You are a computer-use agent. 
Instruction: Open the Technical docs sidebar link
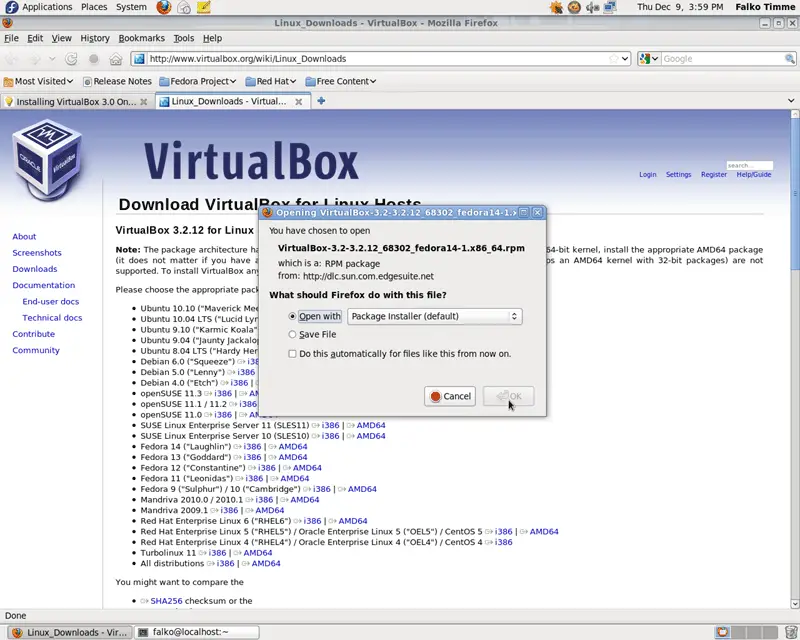pyautogui.click(x=52, y=317)
